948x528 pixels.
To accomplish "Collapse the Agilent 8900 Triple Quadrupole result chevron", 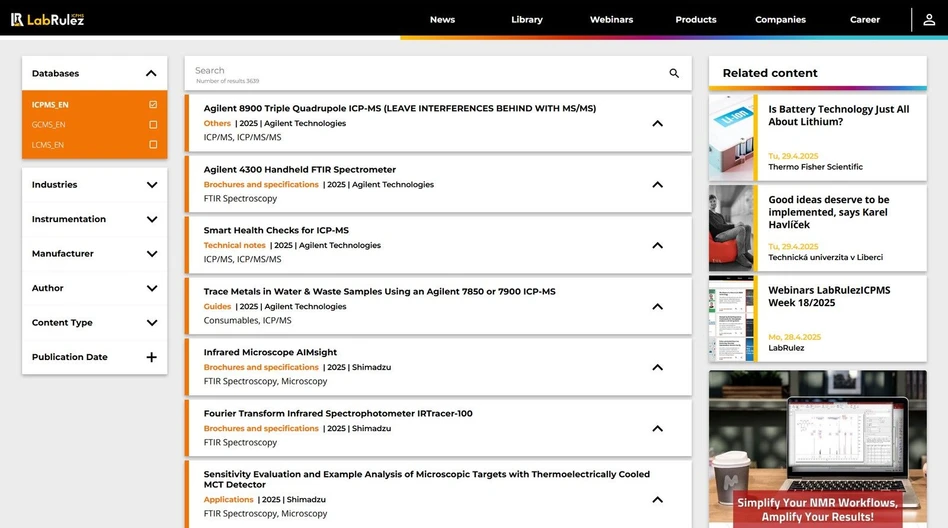I will [x=657, y=124].
